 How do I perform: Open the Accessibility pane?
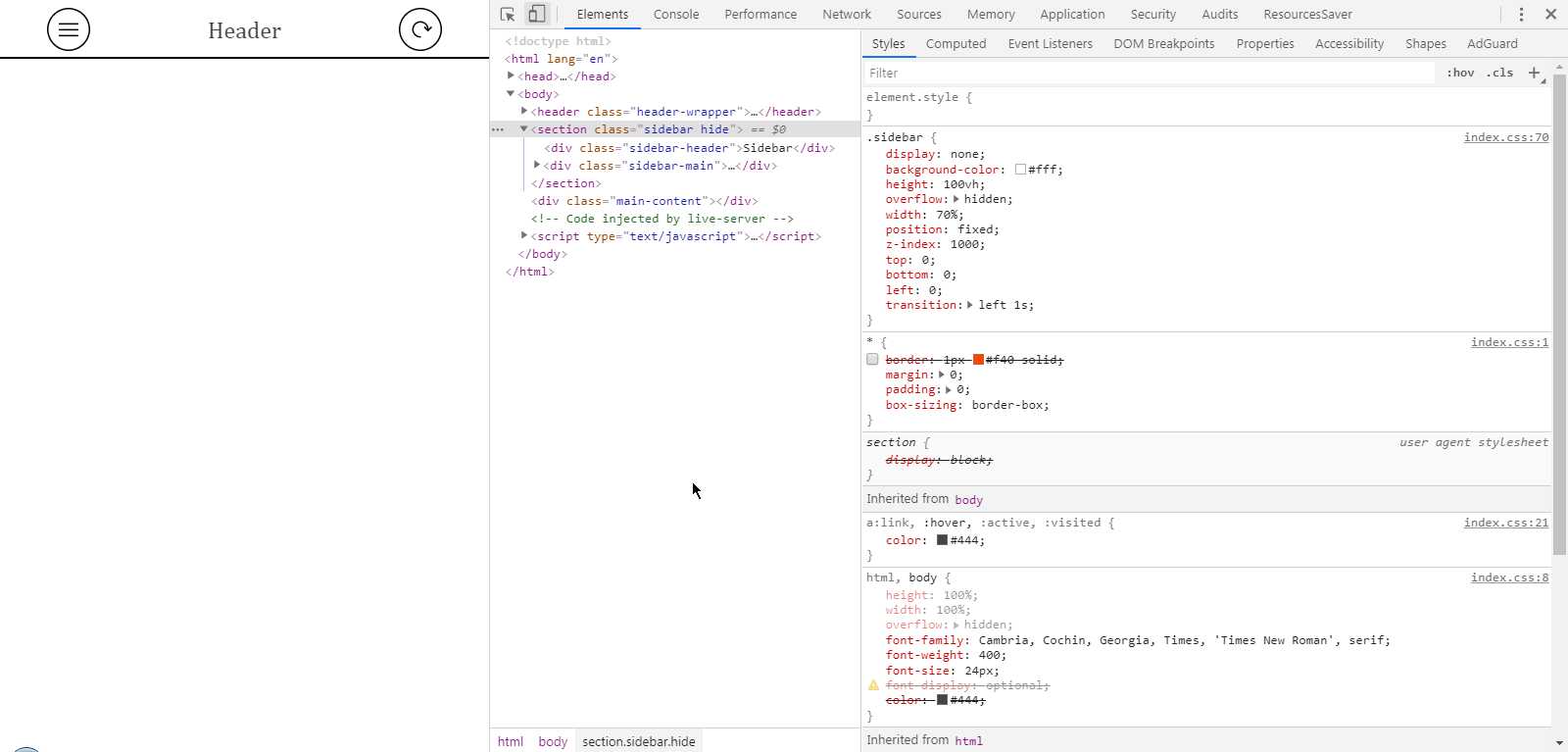1349,44
